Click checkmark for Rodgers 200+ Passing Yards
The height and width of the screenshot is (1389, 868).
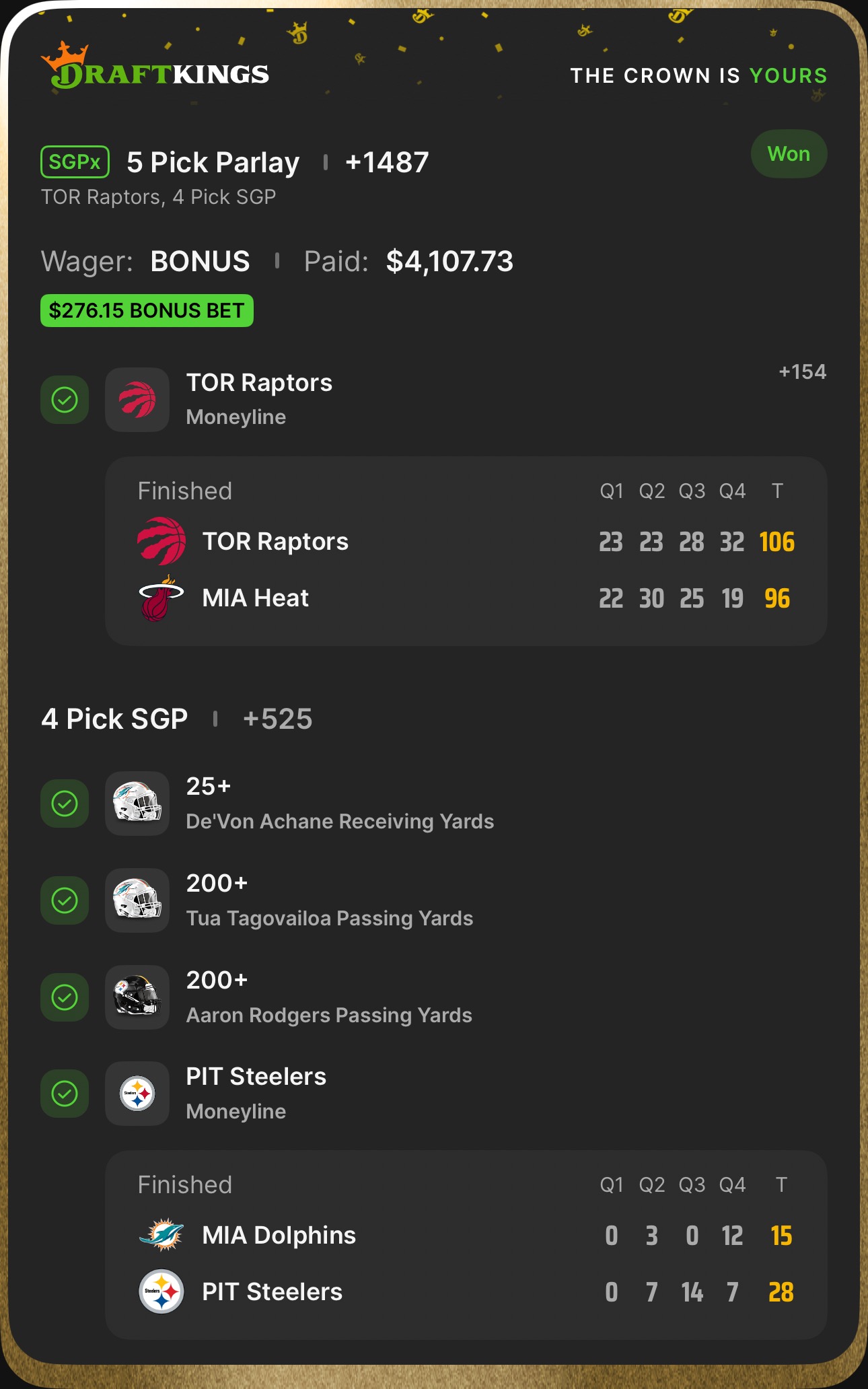tap(65, 997)
